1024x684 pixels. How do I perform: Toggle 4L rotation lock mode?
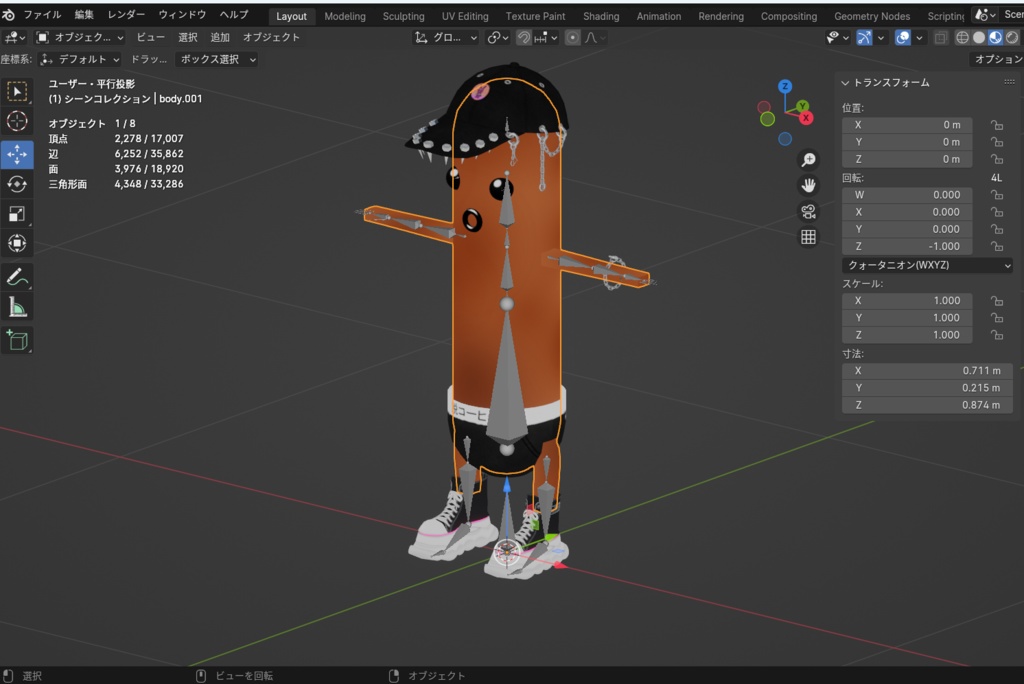997,178
